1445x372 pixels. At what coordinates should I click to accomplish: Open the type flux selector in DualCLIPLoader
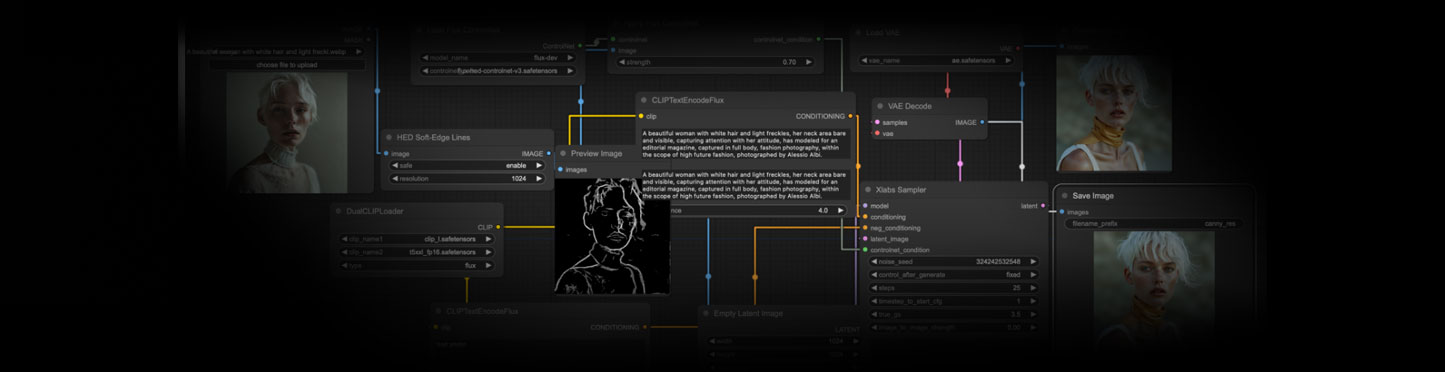[x=416, y=266]
